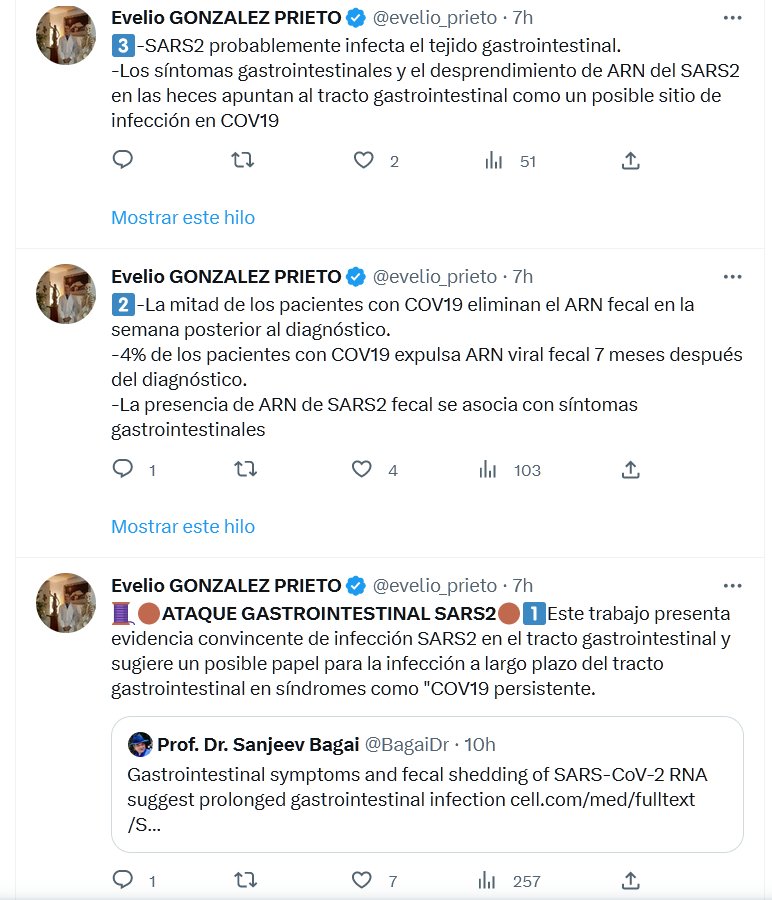Screen dimensions: 772x900
Task: Open quoted tweet by Prof. Dr. Sanjeev Bagai
Action: click(x=427, y=783)
